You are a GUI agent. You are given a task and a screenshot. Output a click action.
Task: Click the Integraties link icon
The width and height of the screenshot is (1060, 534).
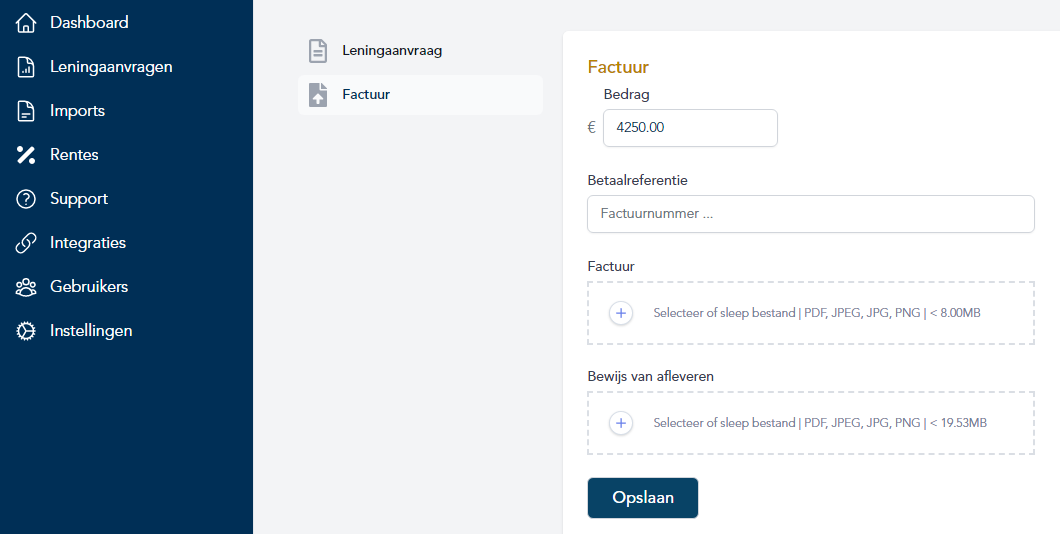tap(26, 243)
